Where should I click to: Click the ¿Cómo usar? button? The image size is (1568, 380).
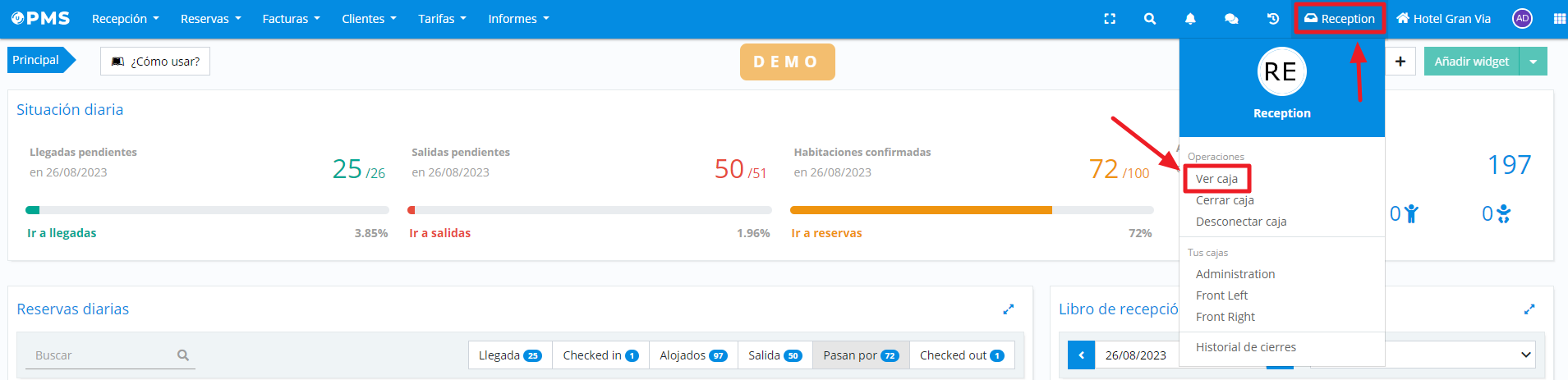(155, 62)
